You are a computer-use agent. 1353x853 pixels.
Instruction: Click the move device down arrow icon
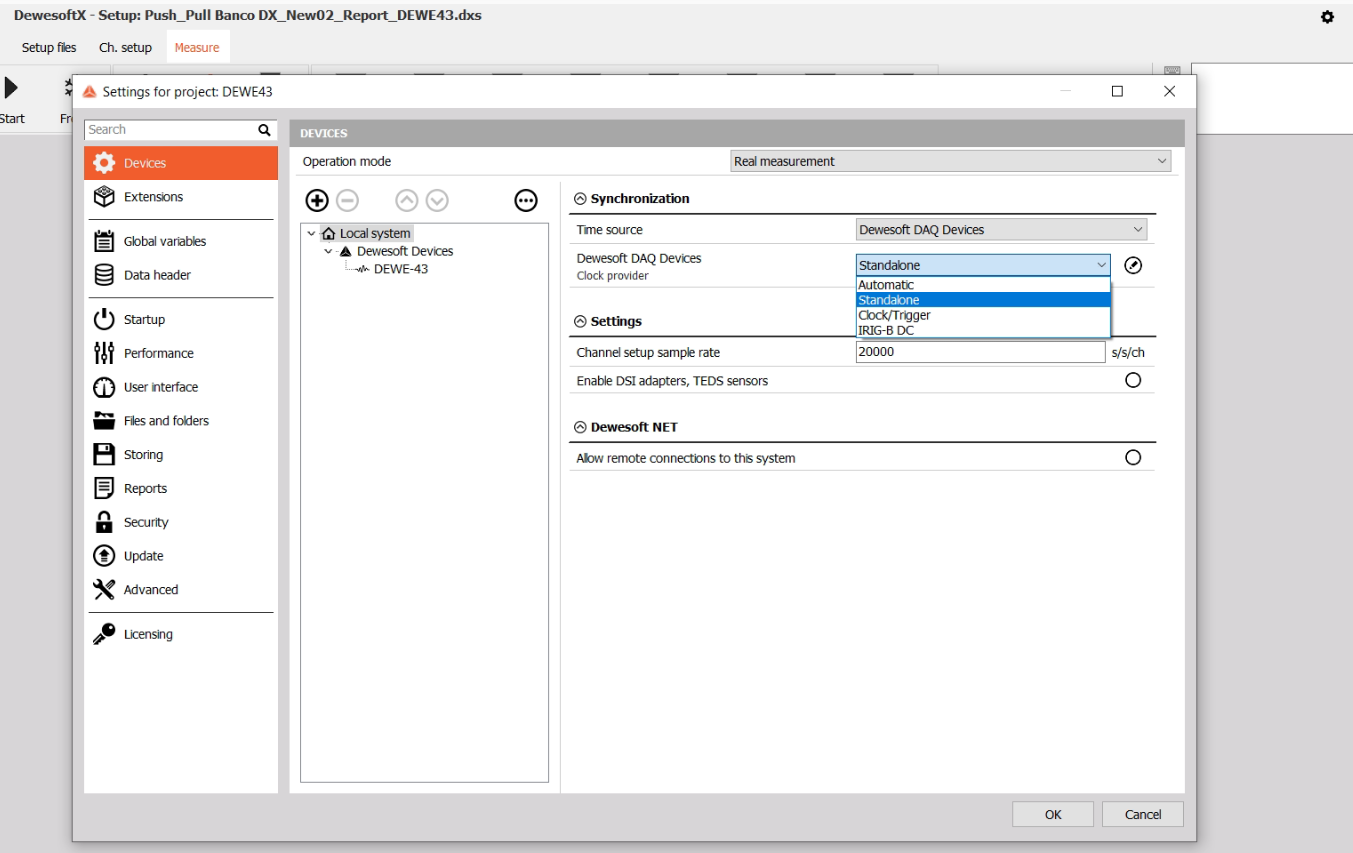(x=437, y=201)
